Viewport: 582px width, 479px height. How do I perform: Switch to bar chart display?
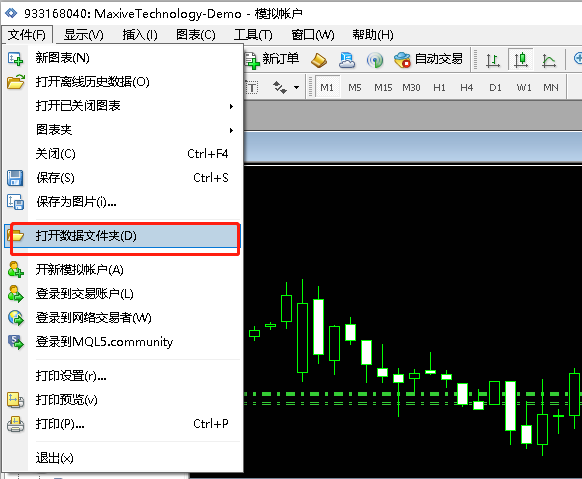coord(493,60)
